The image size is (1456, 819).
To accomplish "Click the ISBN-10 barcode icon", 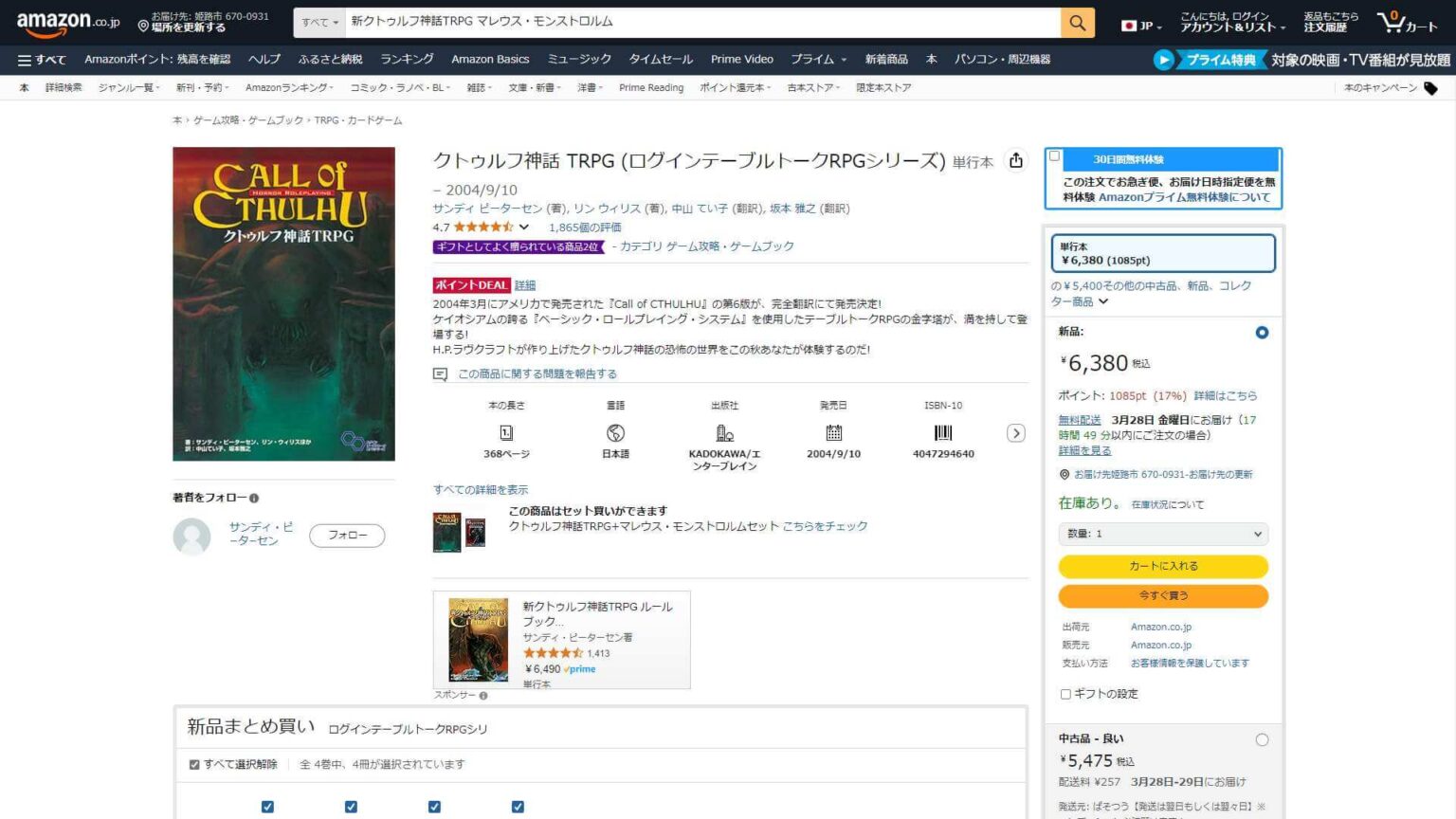I will [x=941, y=434].
